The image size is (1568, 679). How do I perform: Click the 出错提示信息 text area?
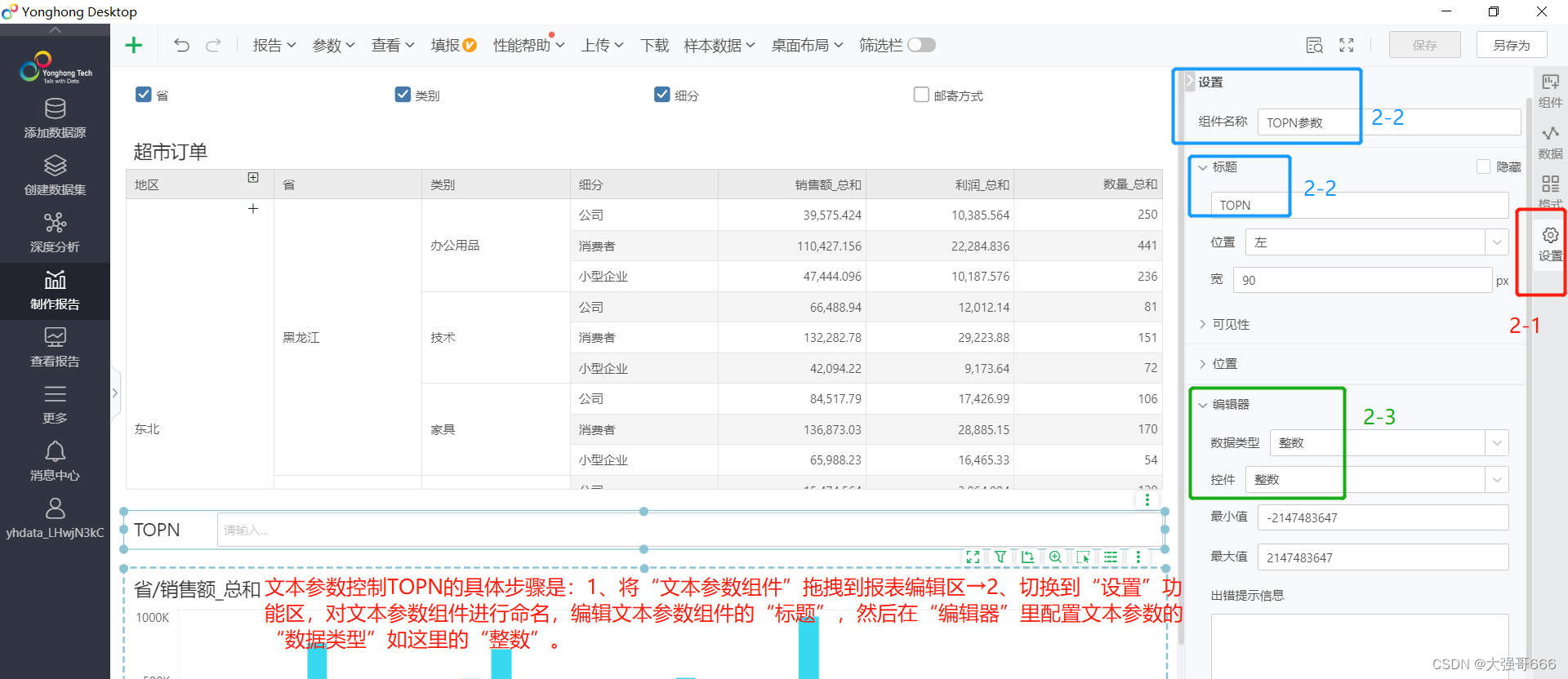(1360, 646)
